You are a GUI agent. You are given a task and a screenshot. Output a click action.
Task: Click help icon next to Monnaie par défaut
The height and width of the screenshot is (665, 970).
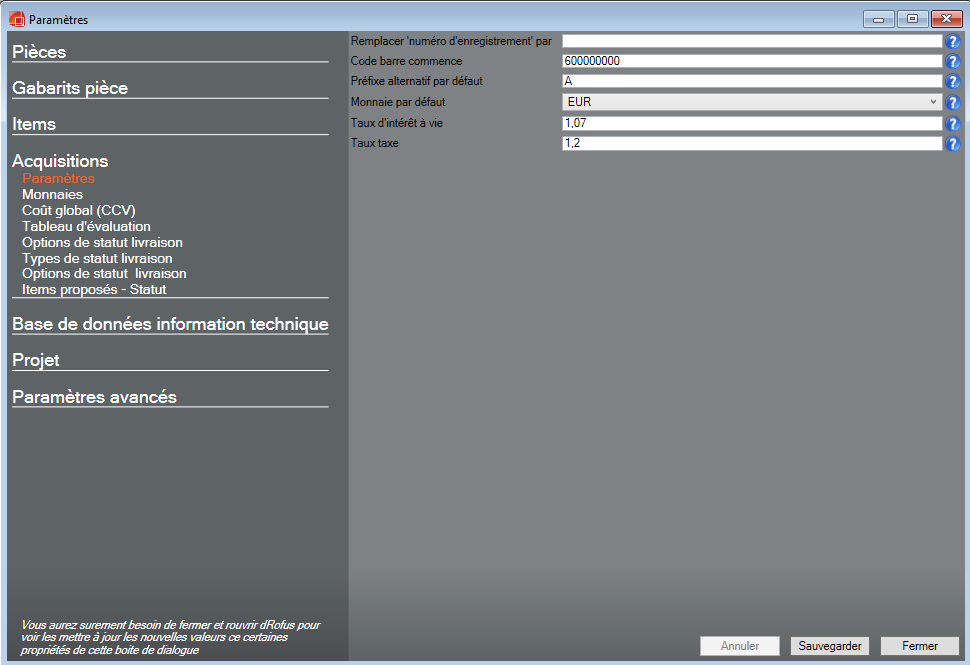coord(952,103)
